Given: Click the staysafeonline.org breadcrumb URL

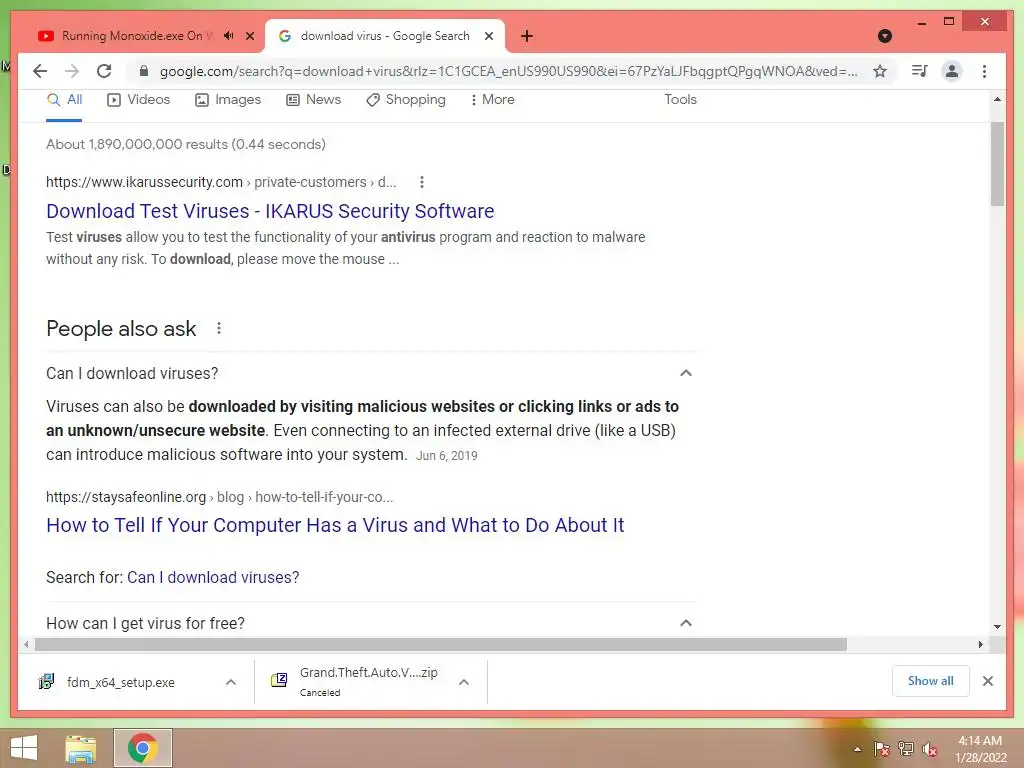Looking at the screenshot, I should [219, 497].
